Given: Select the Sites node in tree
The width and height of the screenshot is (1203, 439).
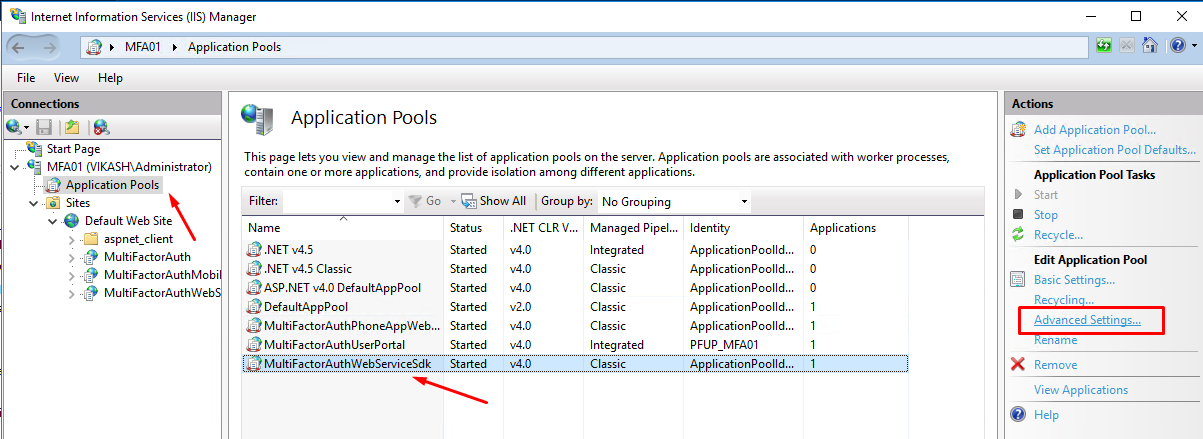Looking at the screenshot, I should tap(77, 203).
